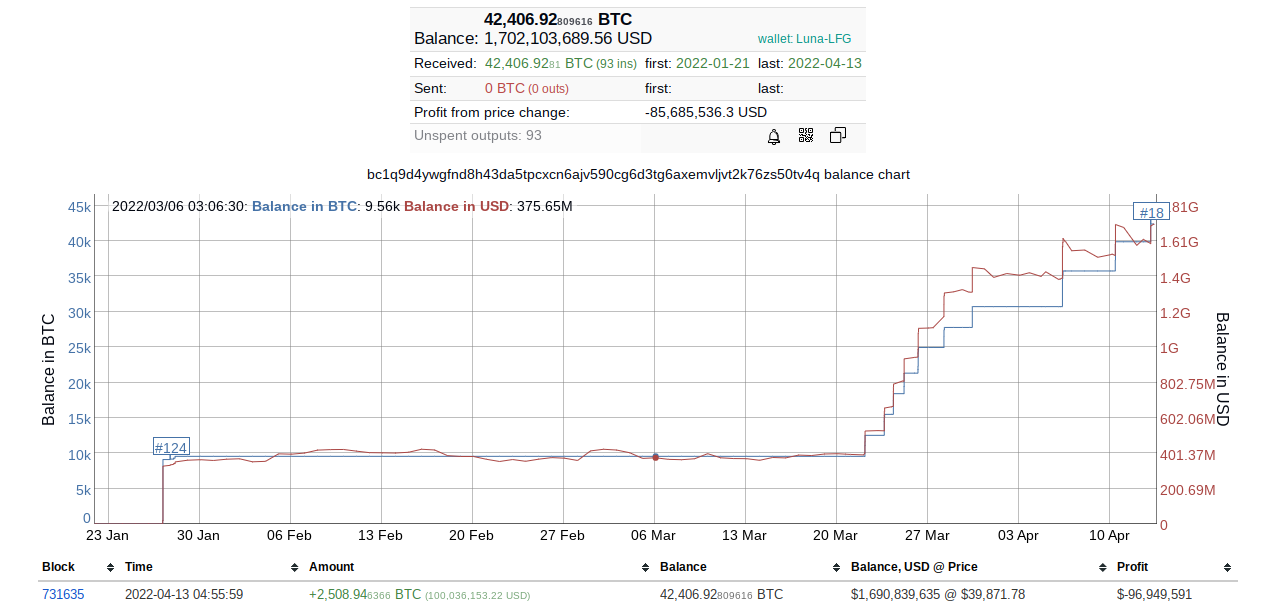This screenshot has height=606, width=1261.
Task: Click the sort arrows in the Balance column
Action: [836, 568]
